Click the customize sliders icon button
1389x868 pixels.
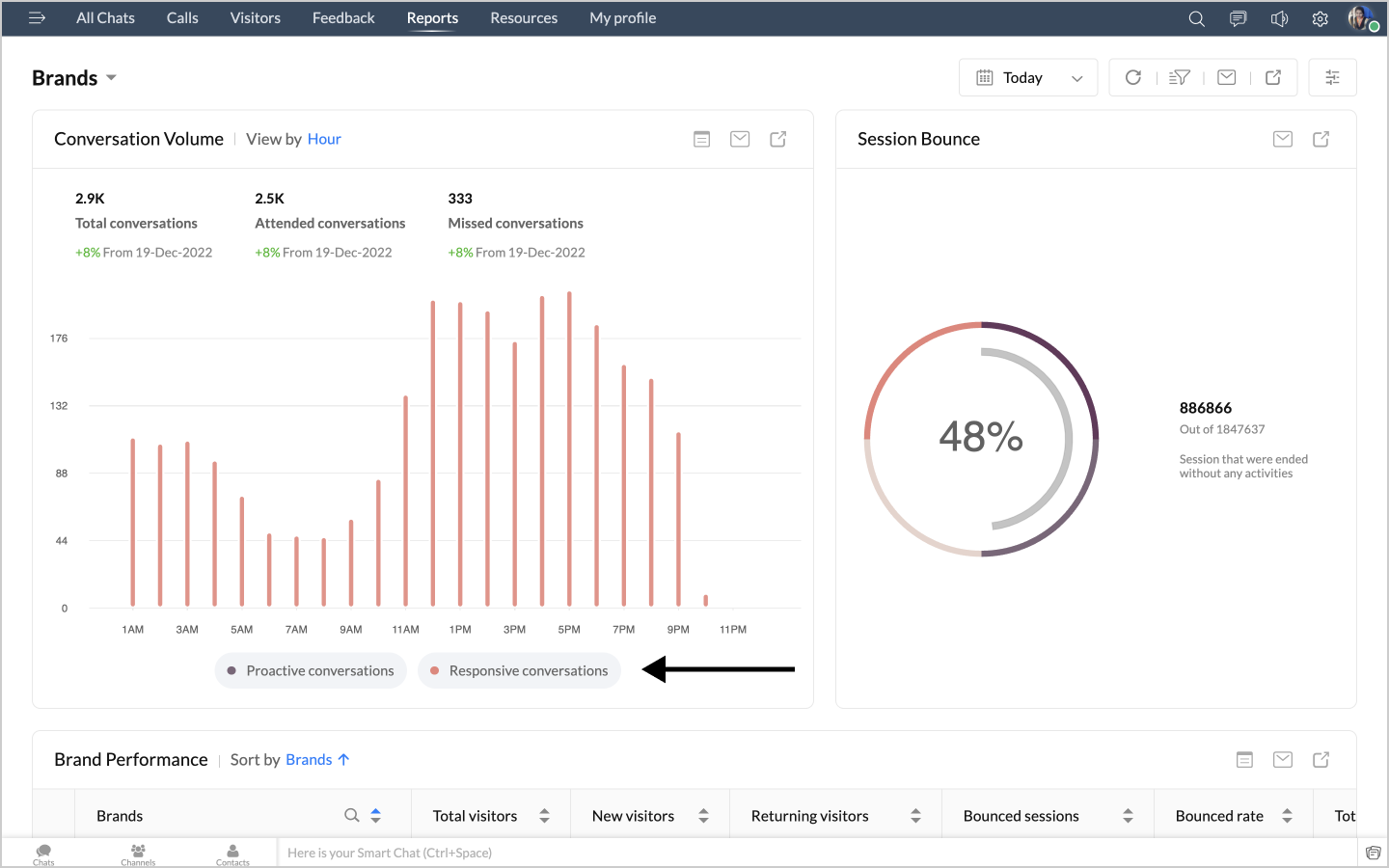(1332, 77)
